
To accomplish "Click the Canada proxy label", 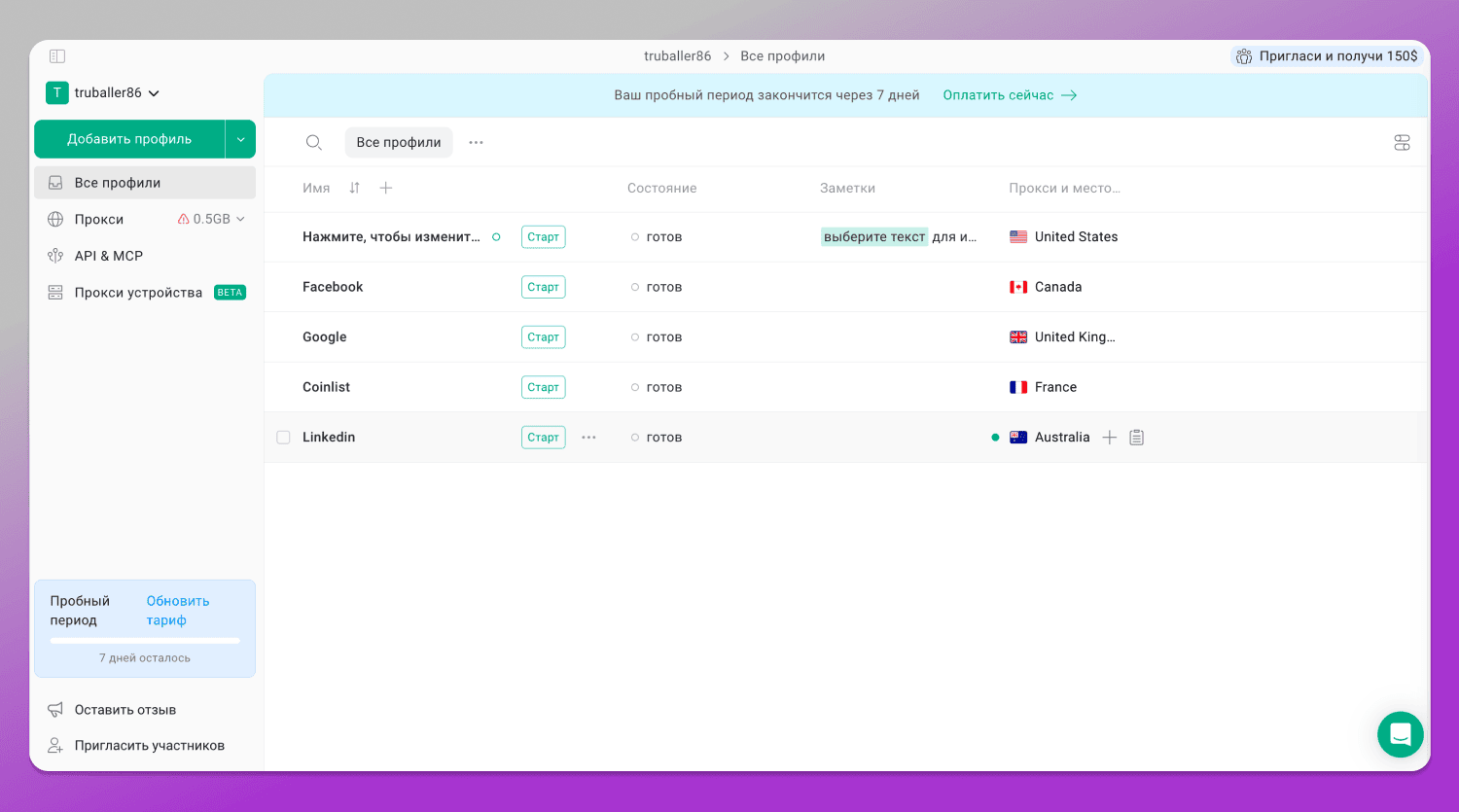I will pos(1058,287).
